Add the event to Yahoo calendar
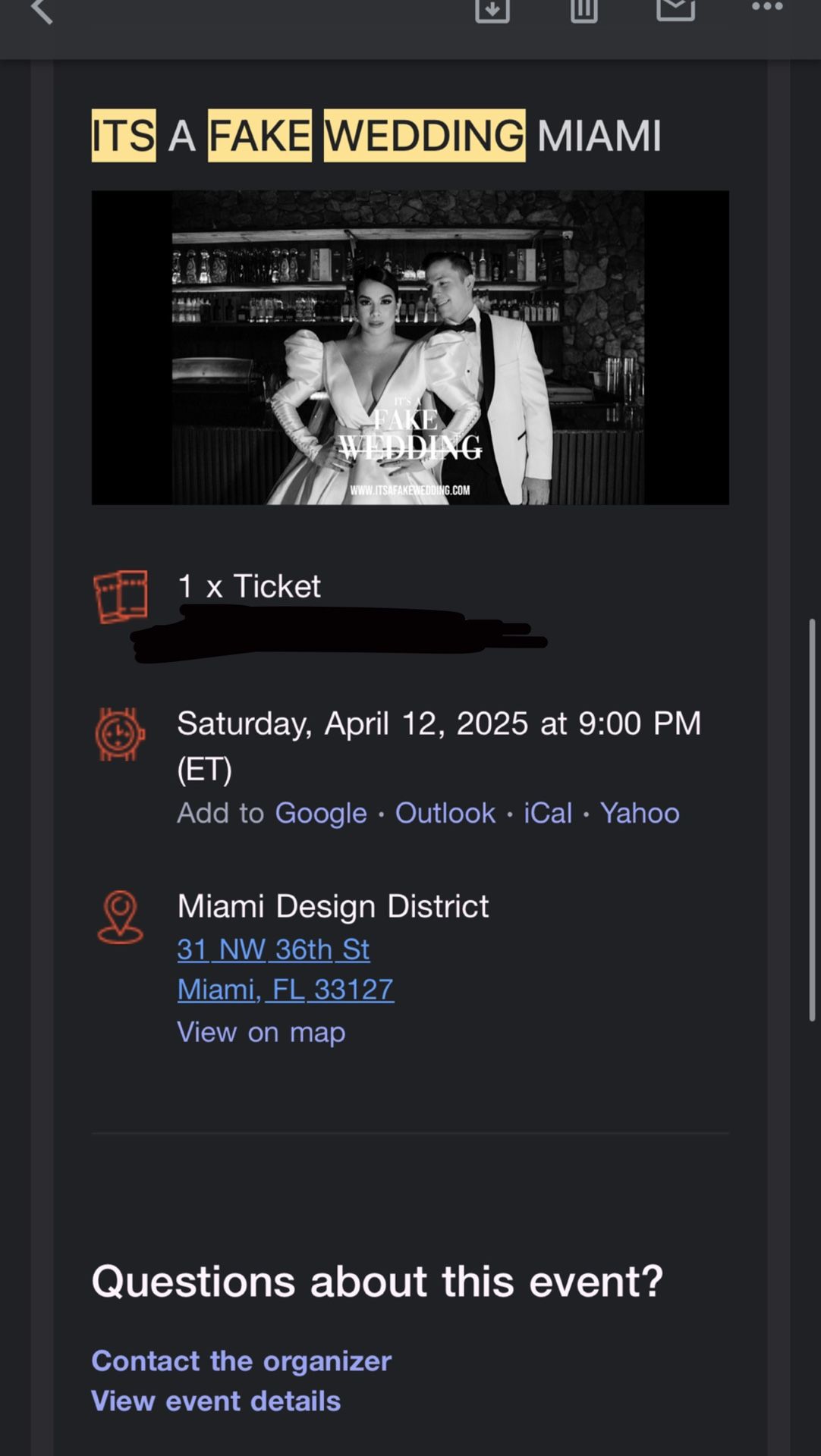The width and height of the screenshot is (821, 1456). (640, 813)
